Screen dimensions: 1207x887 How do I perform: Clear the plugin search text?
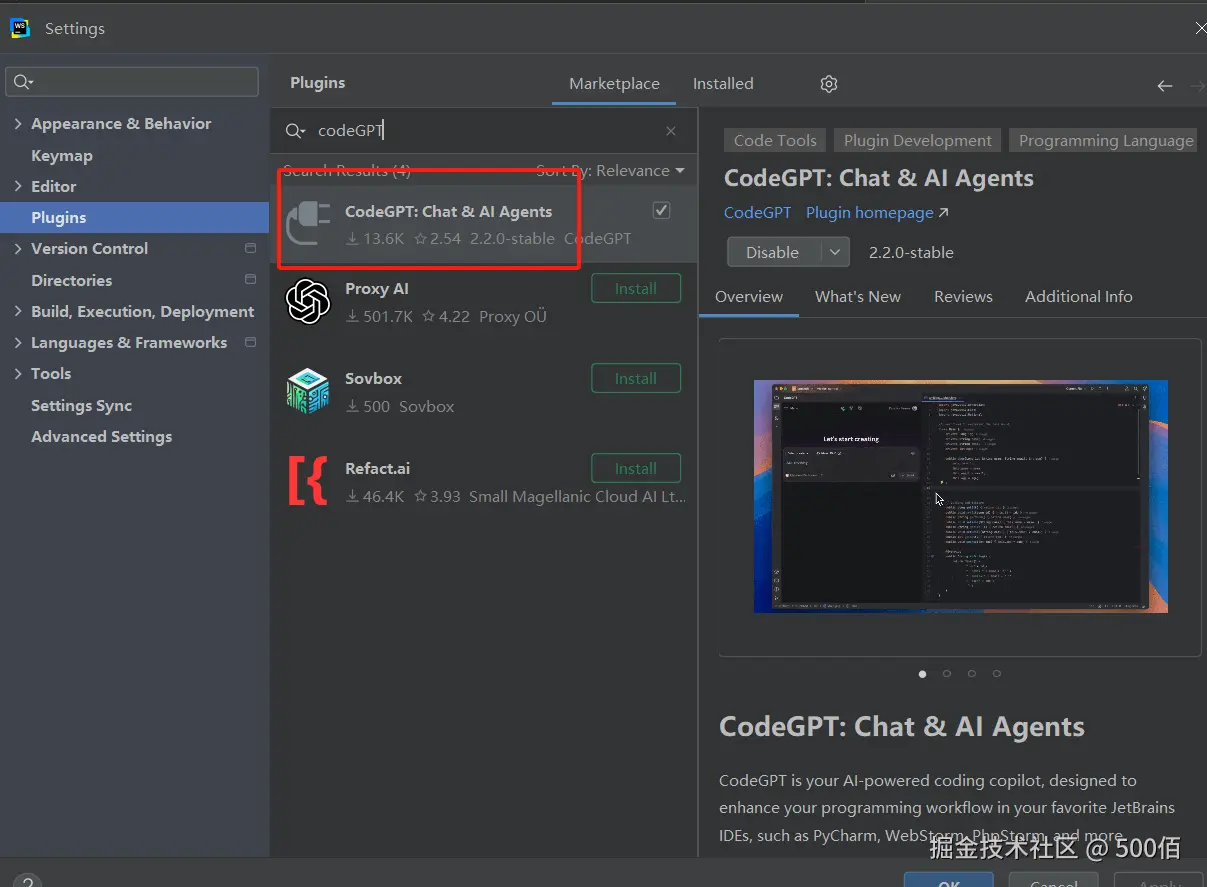point(671,131)
